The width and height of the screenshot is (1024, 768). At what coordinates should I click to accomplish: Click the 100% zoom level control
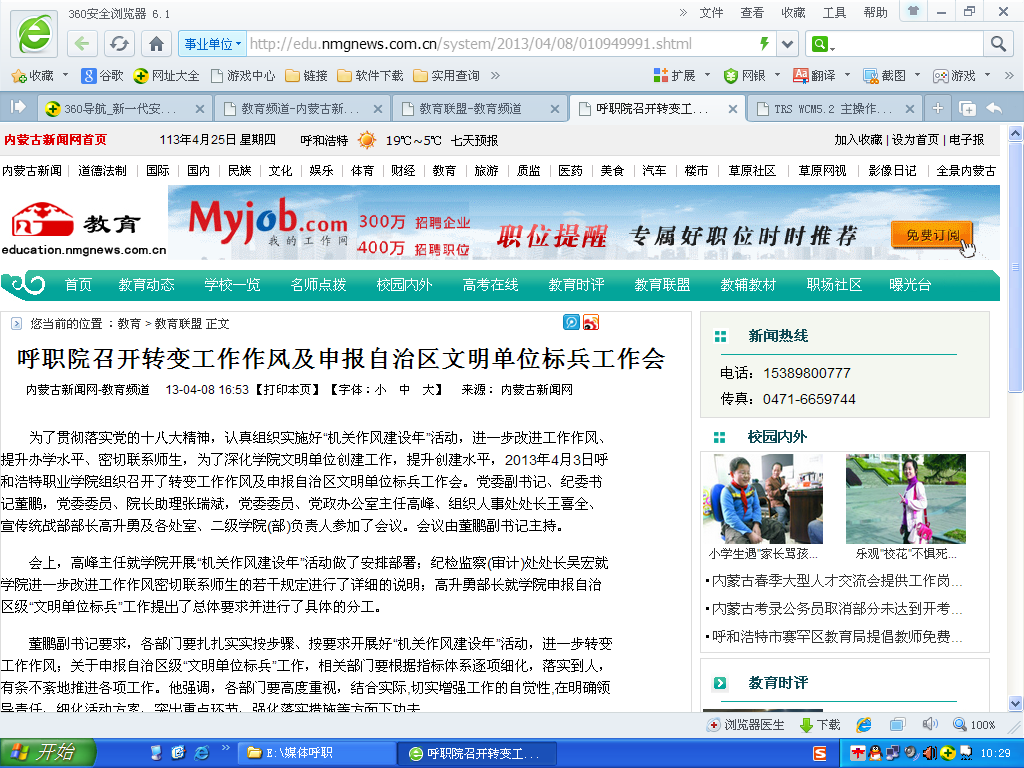point(975,725)
